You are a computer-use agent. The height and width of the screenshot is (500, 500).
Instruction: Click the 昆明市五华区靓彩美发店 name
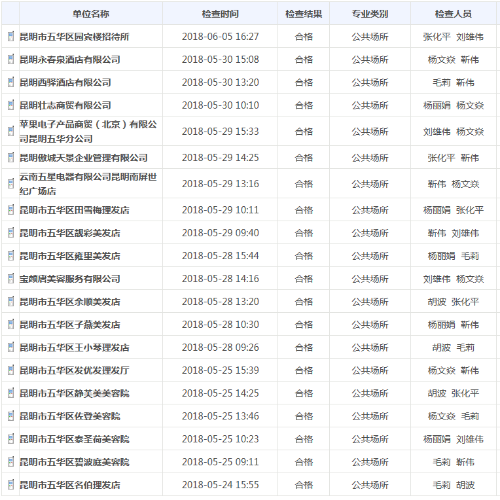(x=70, y=233)
